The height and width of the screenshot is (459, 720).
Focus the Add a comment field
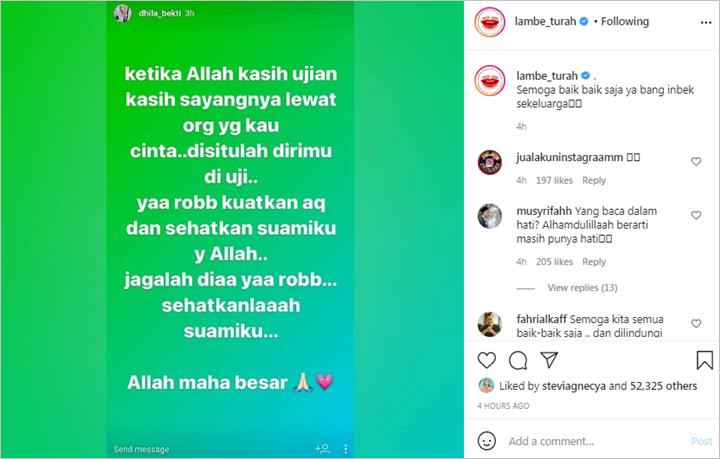pyautogui.click(x=597, y=442)
